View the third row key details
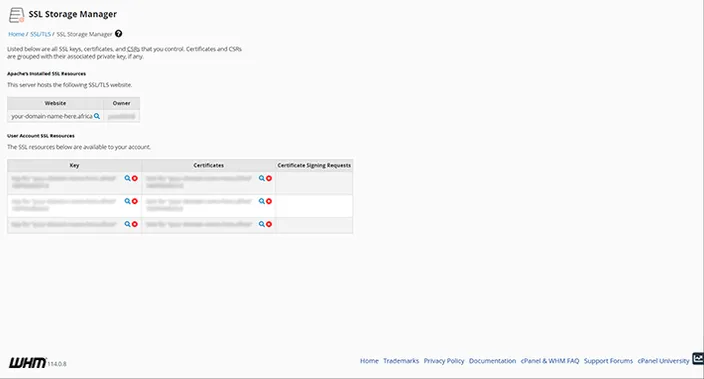Viewport: 704px width, 379px height. point(128,224)
